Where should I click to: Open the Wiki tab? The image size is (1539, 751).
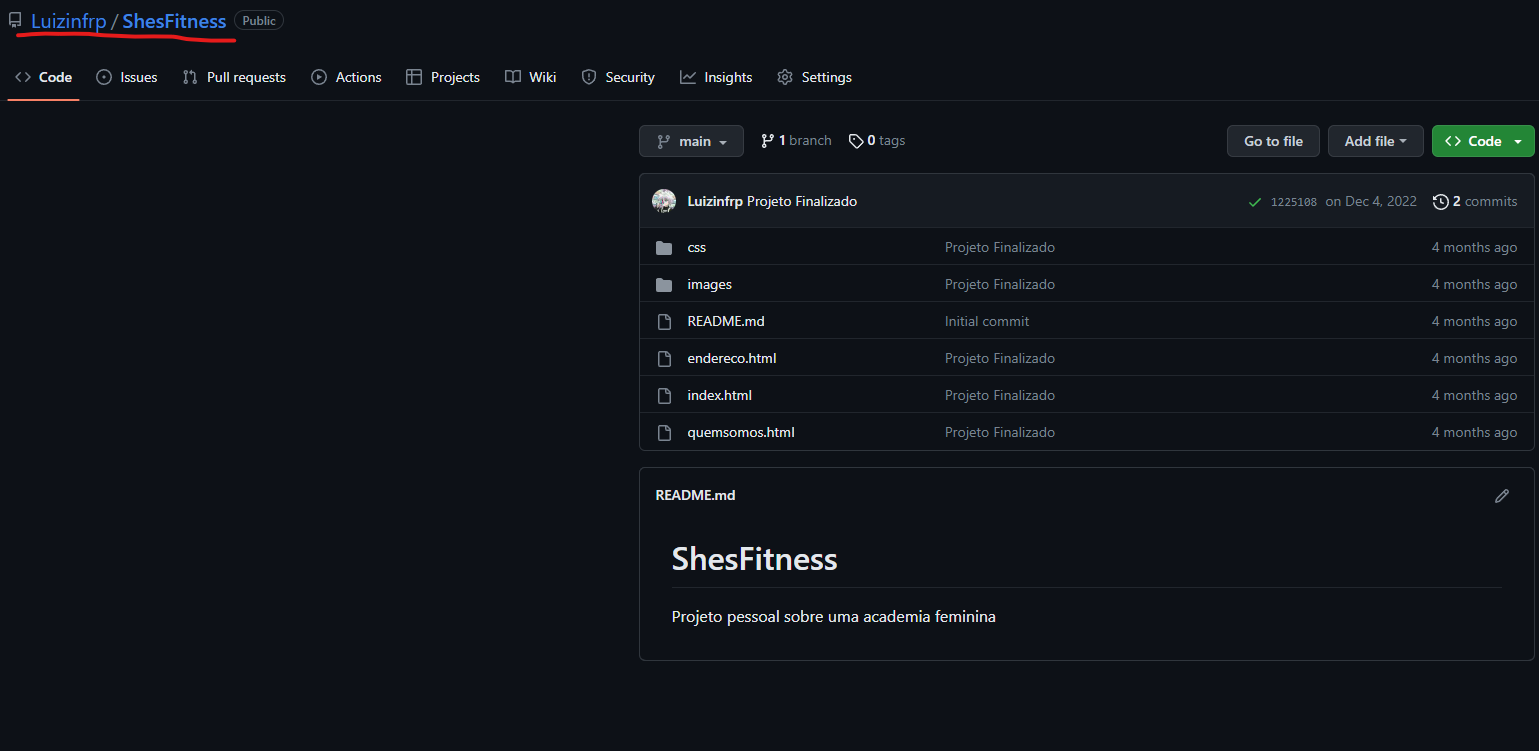coord(530,77)
